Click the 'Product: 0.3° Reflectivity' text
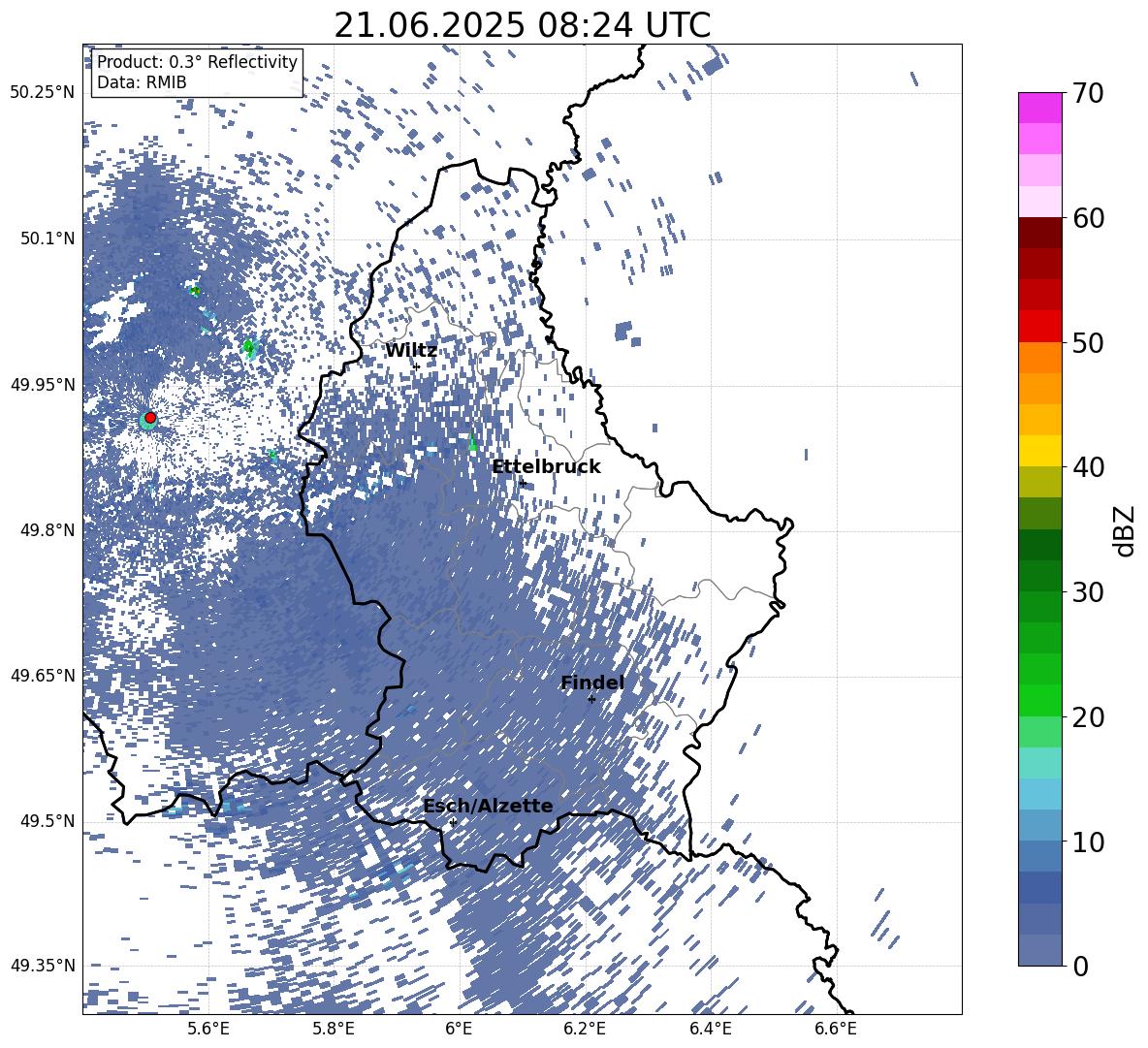The height and width of the screenshot is (1048, 1148). pos(197,62)
